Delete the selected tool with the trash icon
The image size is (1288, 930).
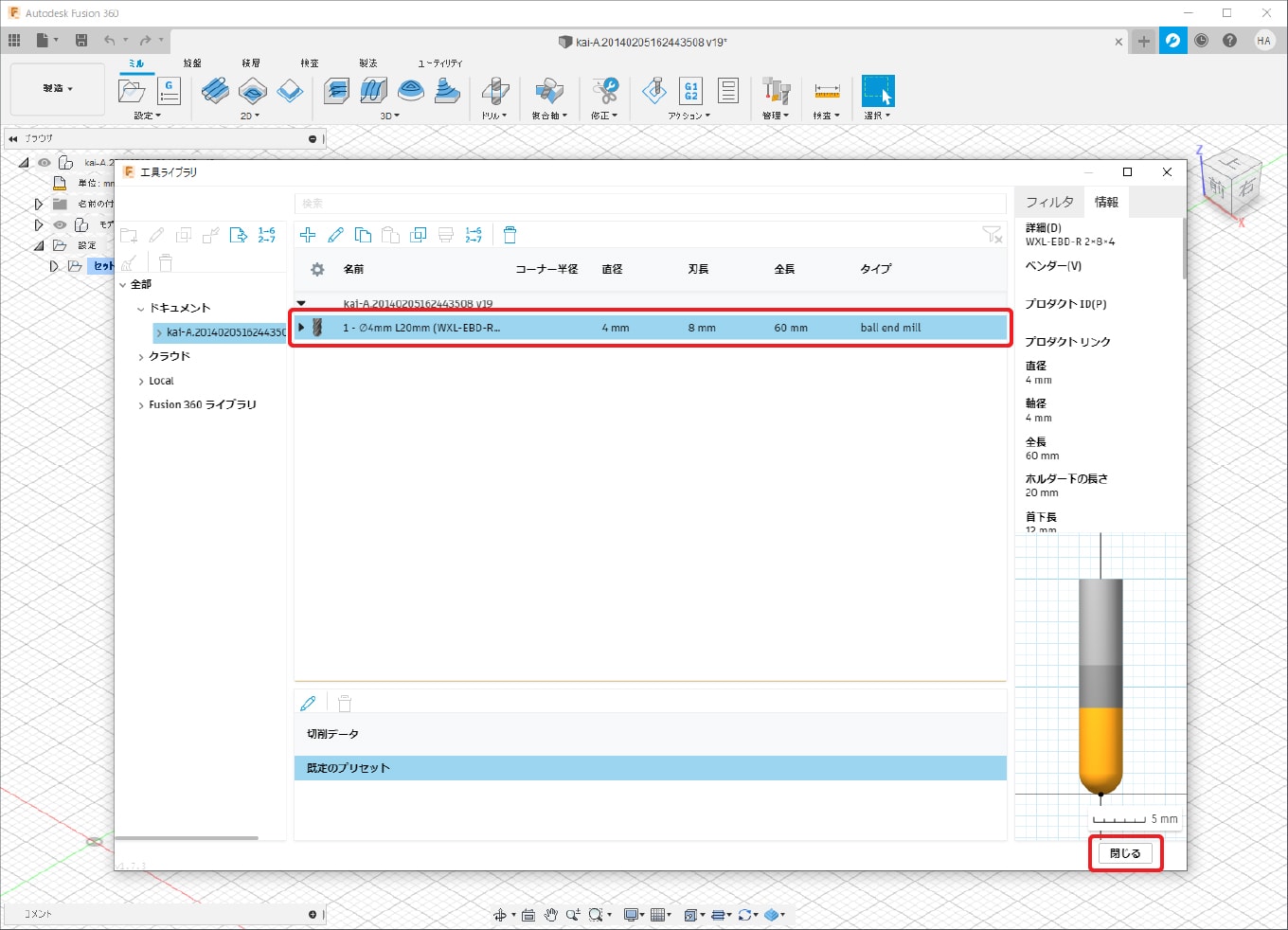pos(510,235)
